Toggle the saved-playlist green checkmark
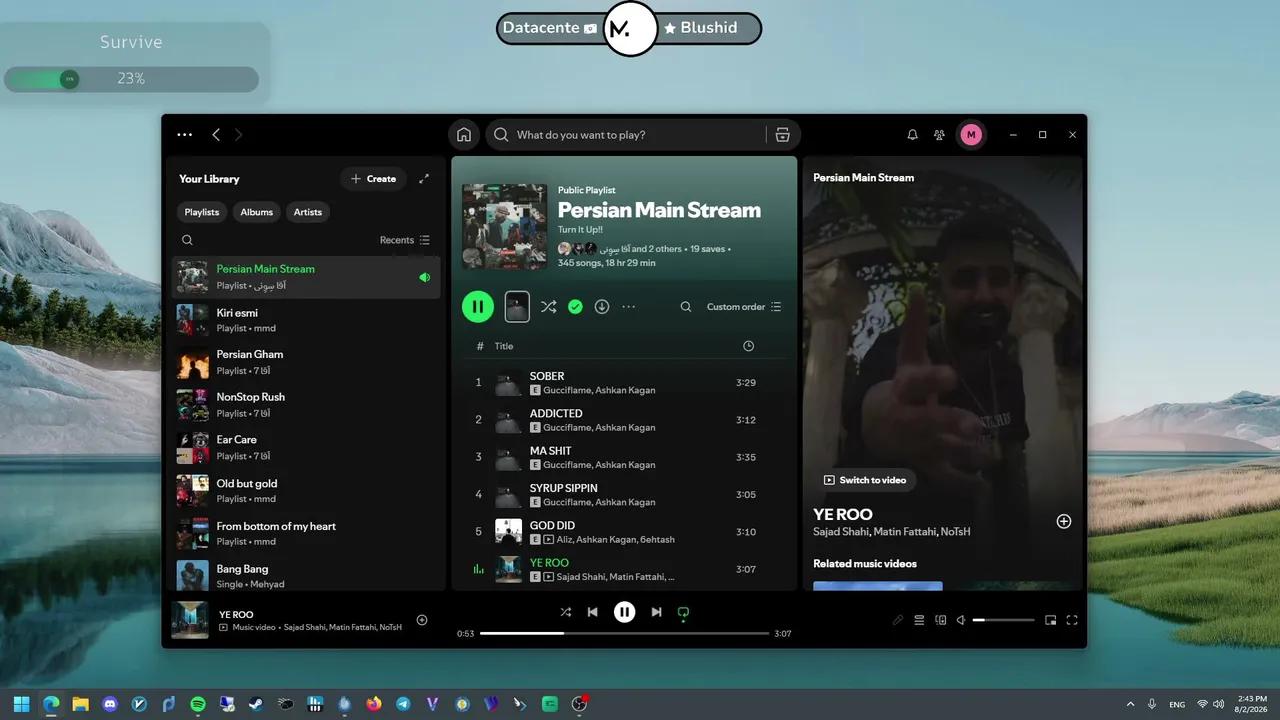Screen dimensions: 1280x720 tap(575, 307)
